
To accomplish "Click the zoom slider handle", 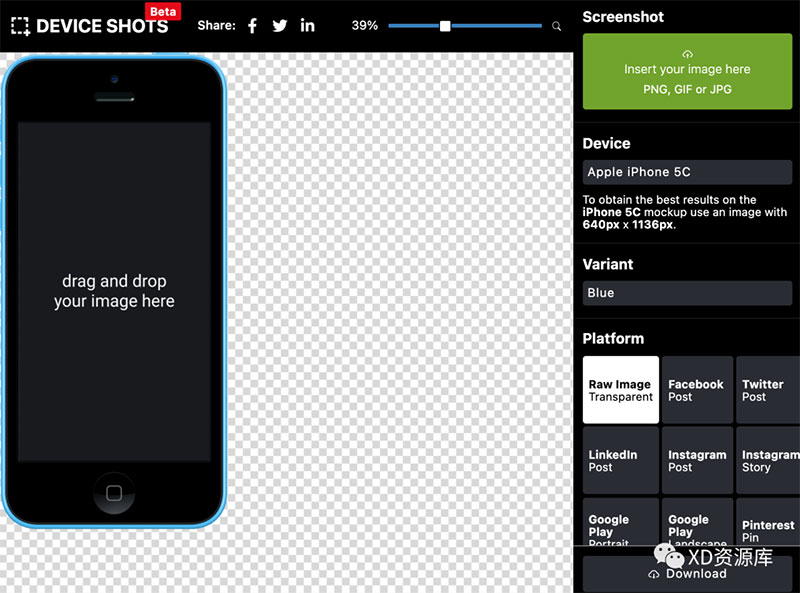I will click(x=445, y=26).
